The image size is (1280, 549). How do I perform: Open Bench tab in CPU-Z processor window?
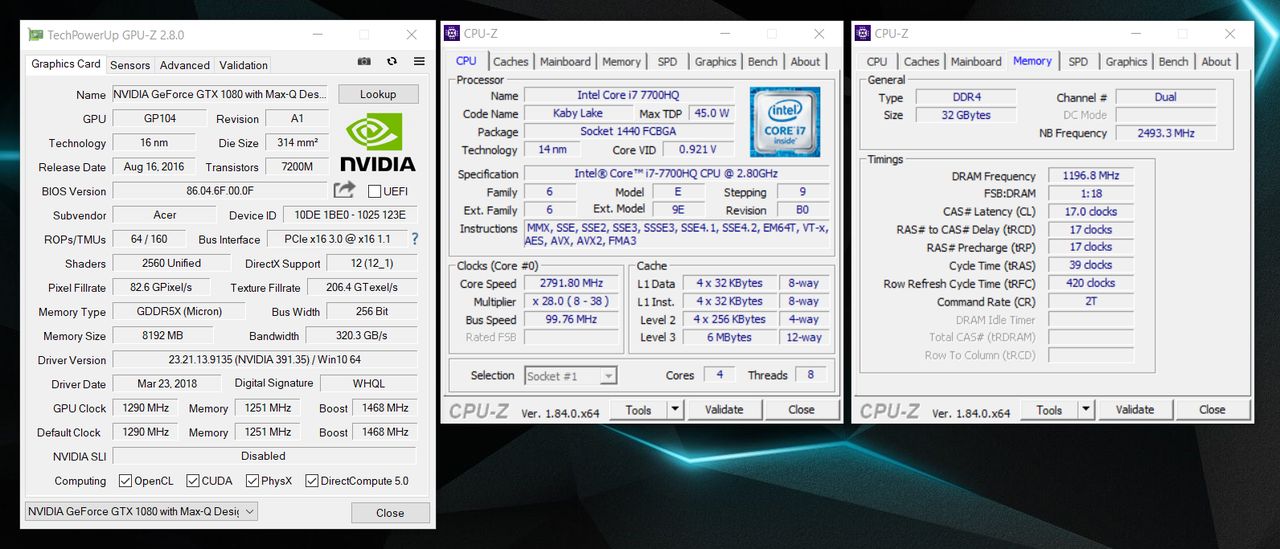763,61
